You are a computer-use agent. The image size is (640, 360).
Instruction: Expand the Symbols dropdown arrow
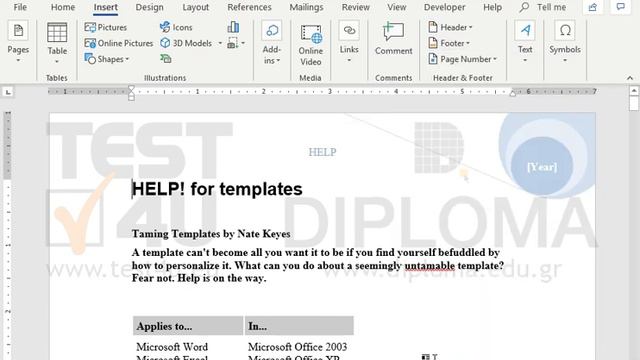pos(565,60)
